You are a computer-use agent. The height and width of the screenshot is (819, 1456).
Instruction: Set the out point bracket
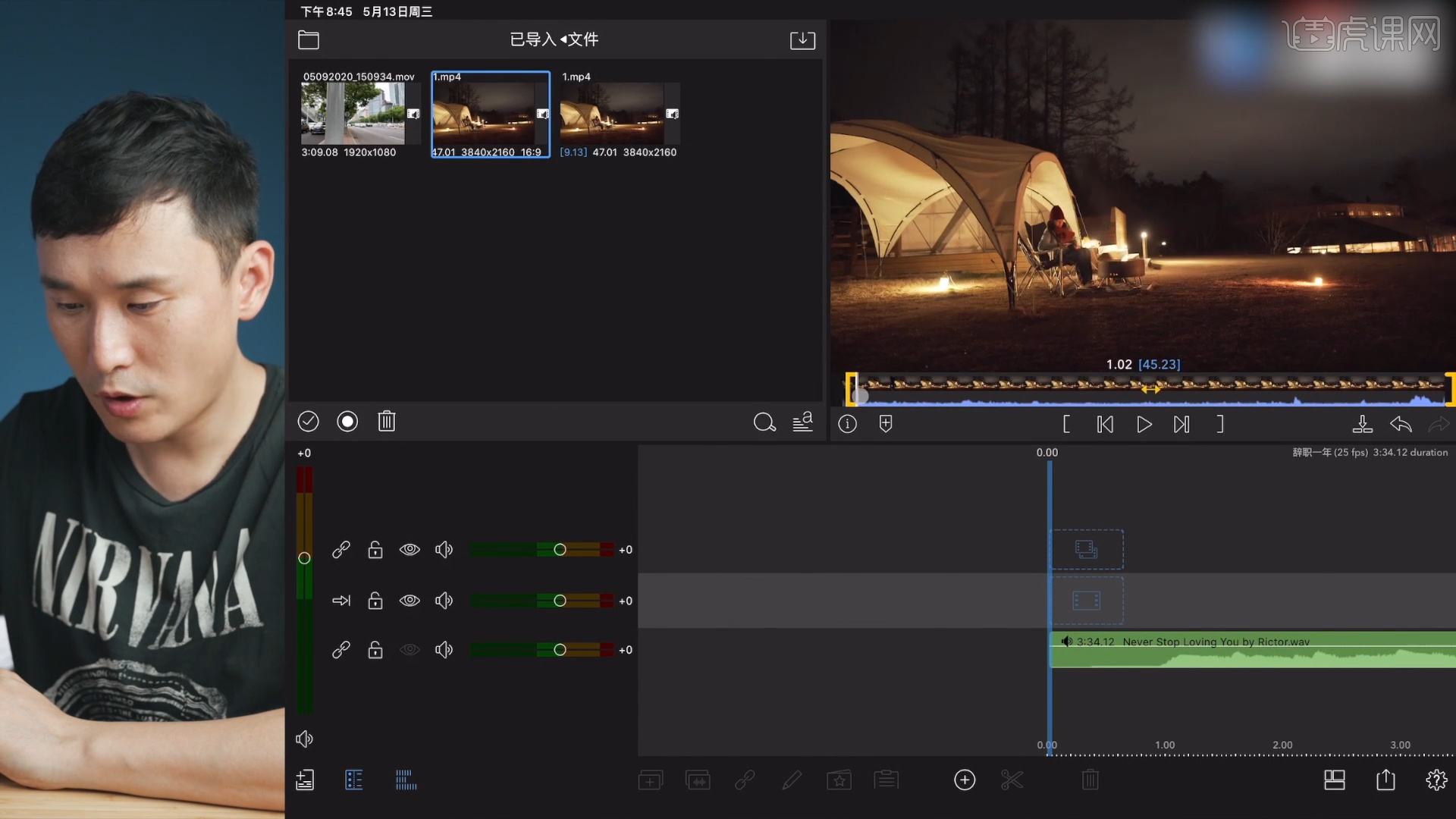[x=1220, y=424]
